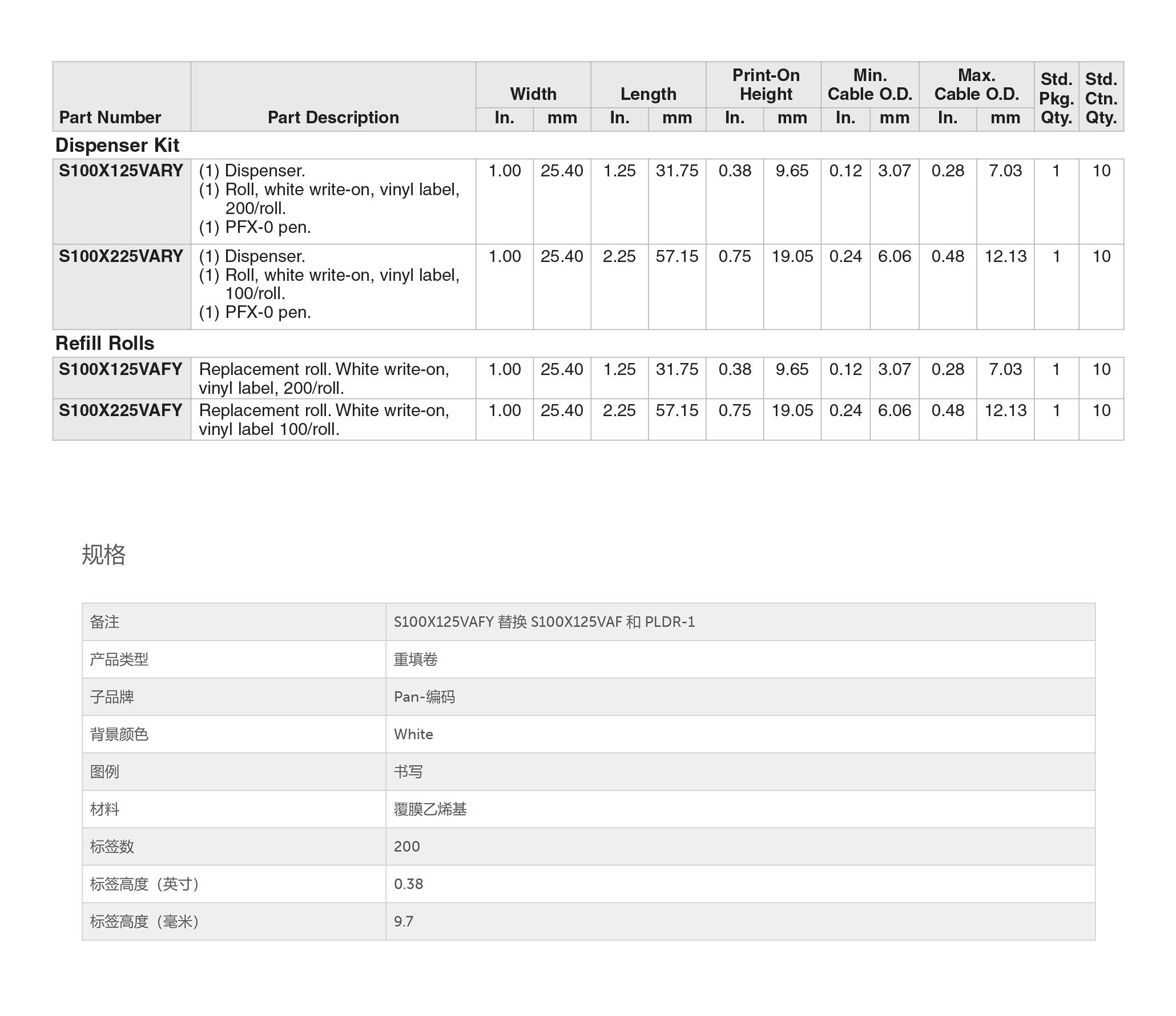Click the Min. Cable O.D. header
1176x1016 pixels.
pos(869,84)
